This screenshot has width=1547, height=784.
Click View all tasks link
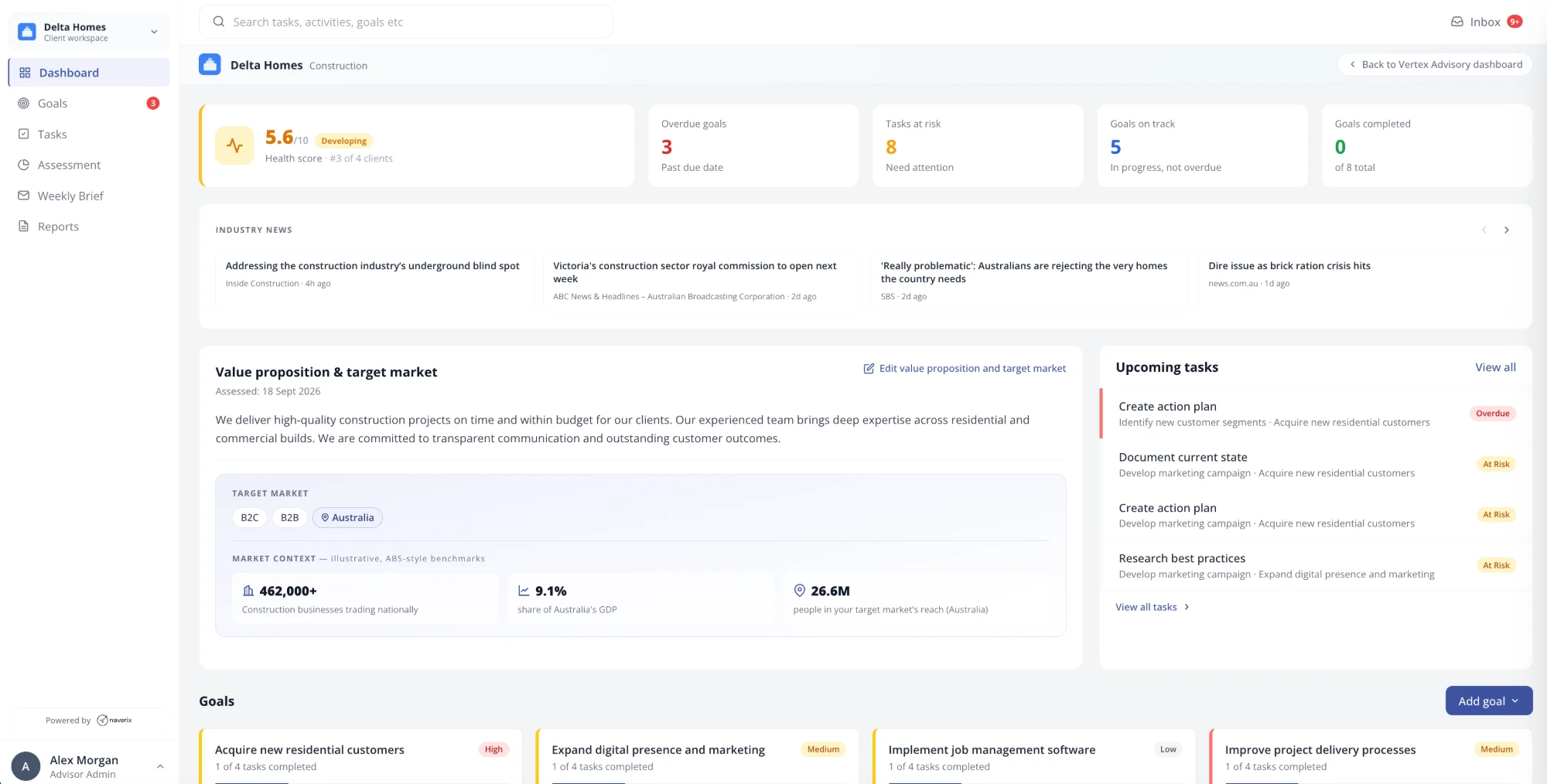tap(1153, 607)
